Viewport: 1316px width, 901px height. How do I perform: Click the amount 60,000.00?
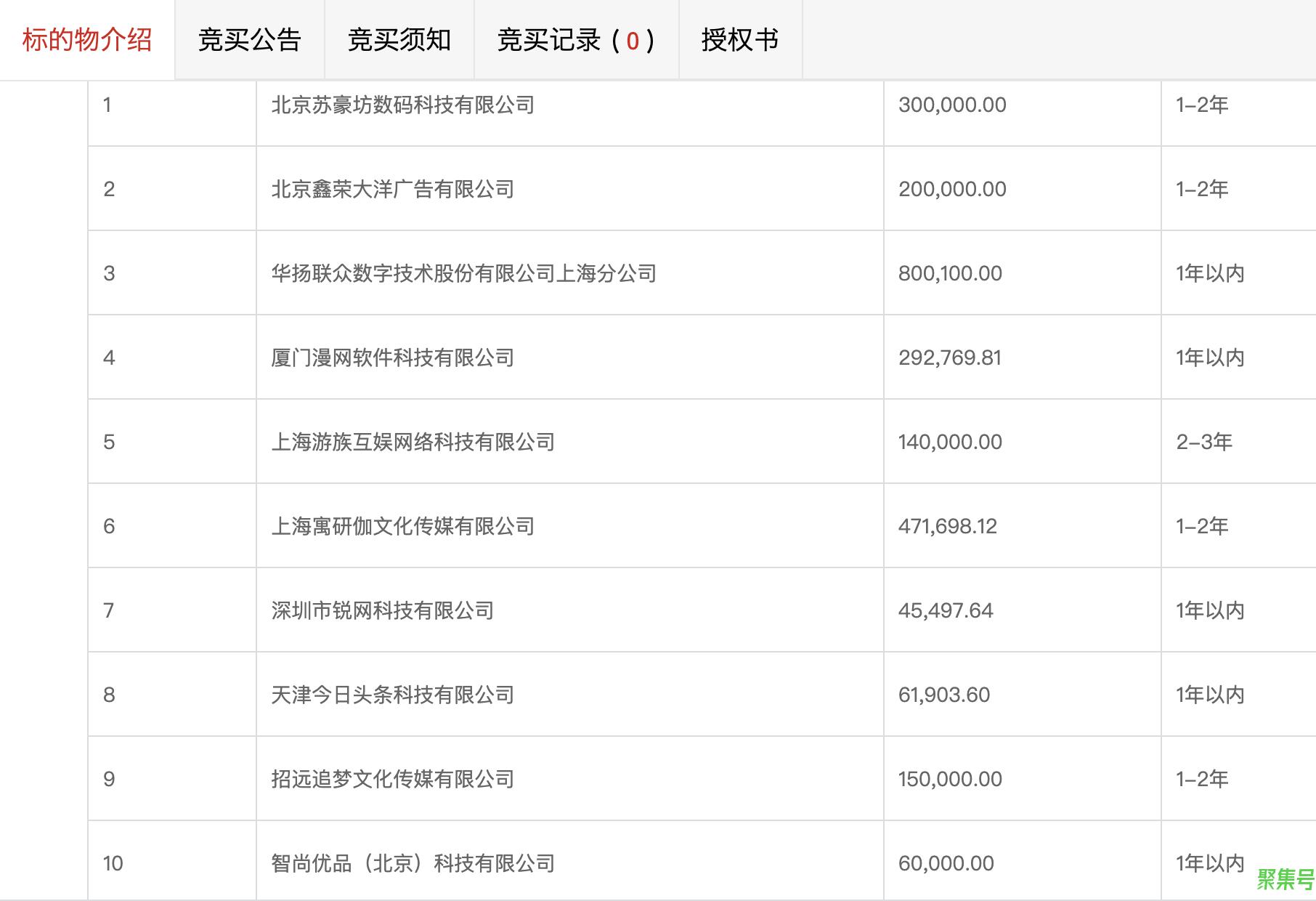(946, 864)
